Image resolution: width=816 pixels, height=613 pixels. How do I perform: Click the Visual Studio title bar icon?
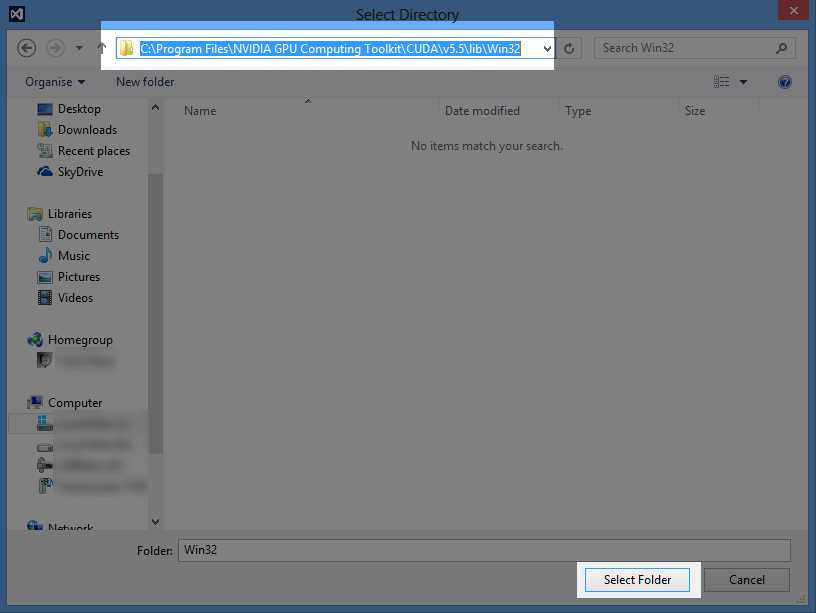click(17, 14)
